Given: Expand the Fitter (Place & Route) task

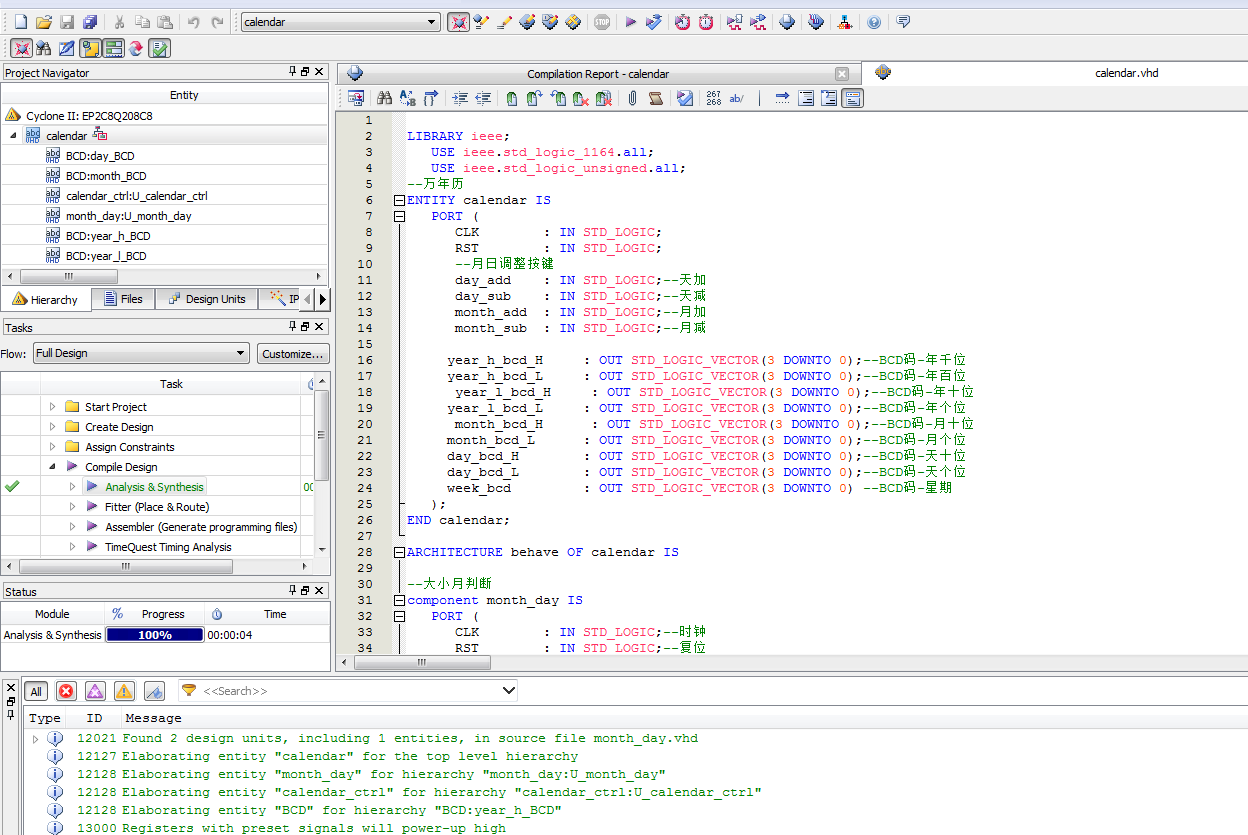Looking at the screenshot, I should [x=73, y=507].
